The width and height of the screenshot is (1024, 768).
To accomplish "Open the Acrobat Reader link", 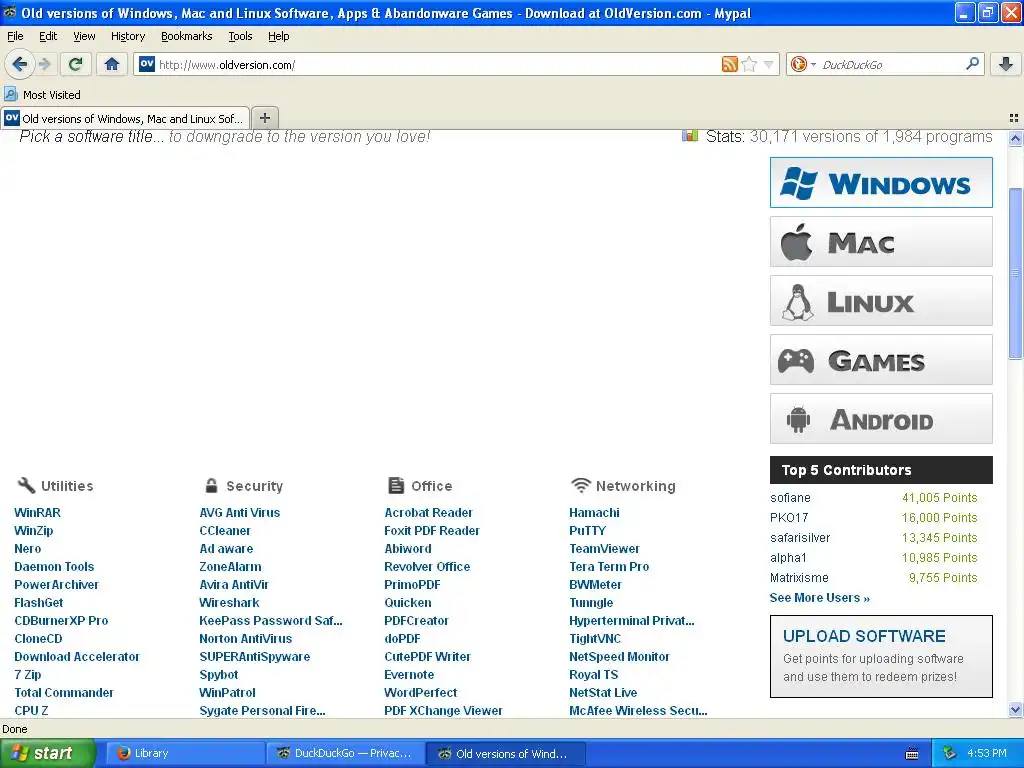I will [428, 513].
